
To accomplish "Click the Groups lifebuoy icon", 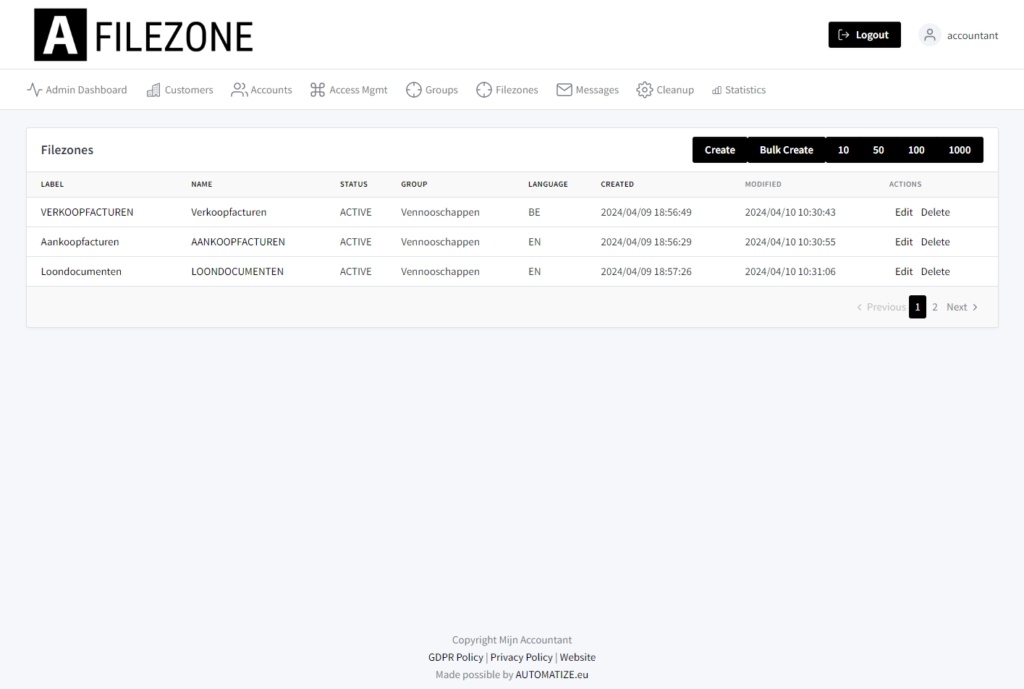I will 413,89.
